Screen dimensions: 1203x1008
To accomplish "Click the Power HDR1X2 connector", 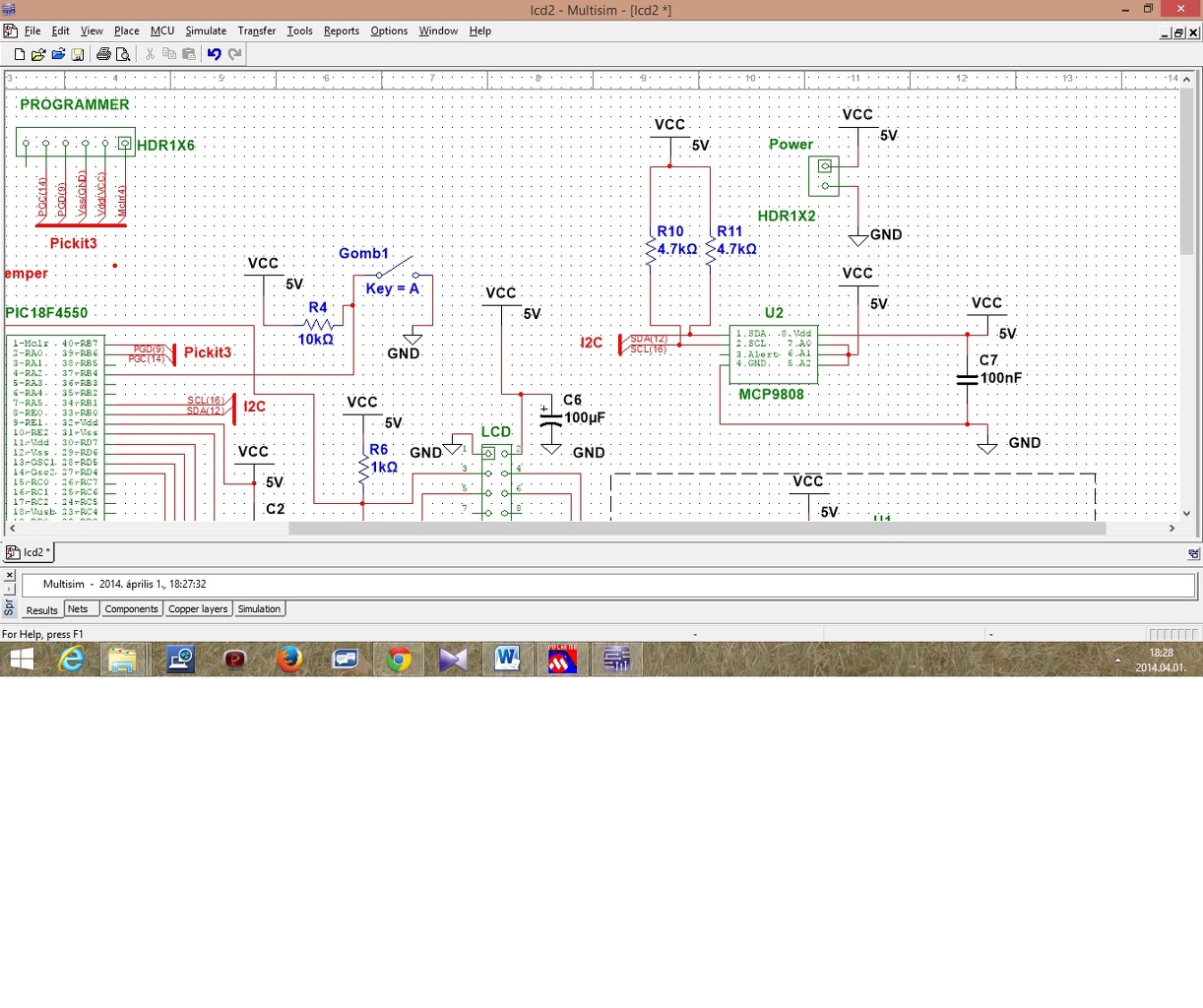I will coord(825,176).
